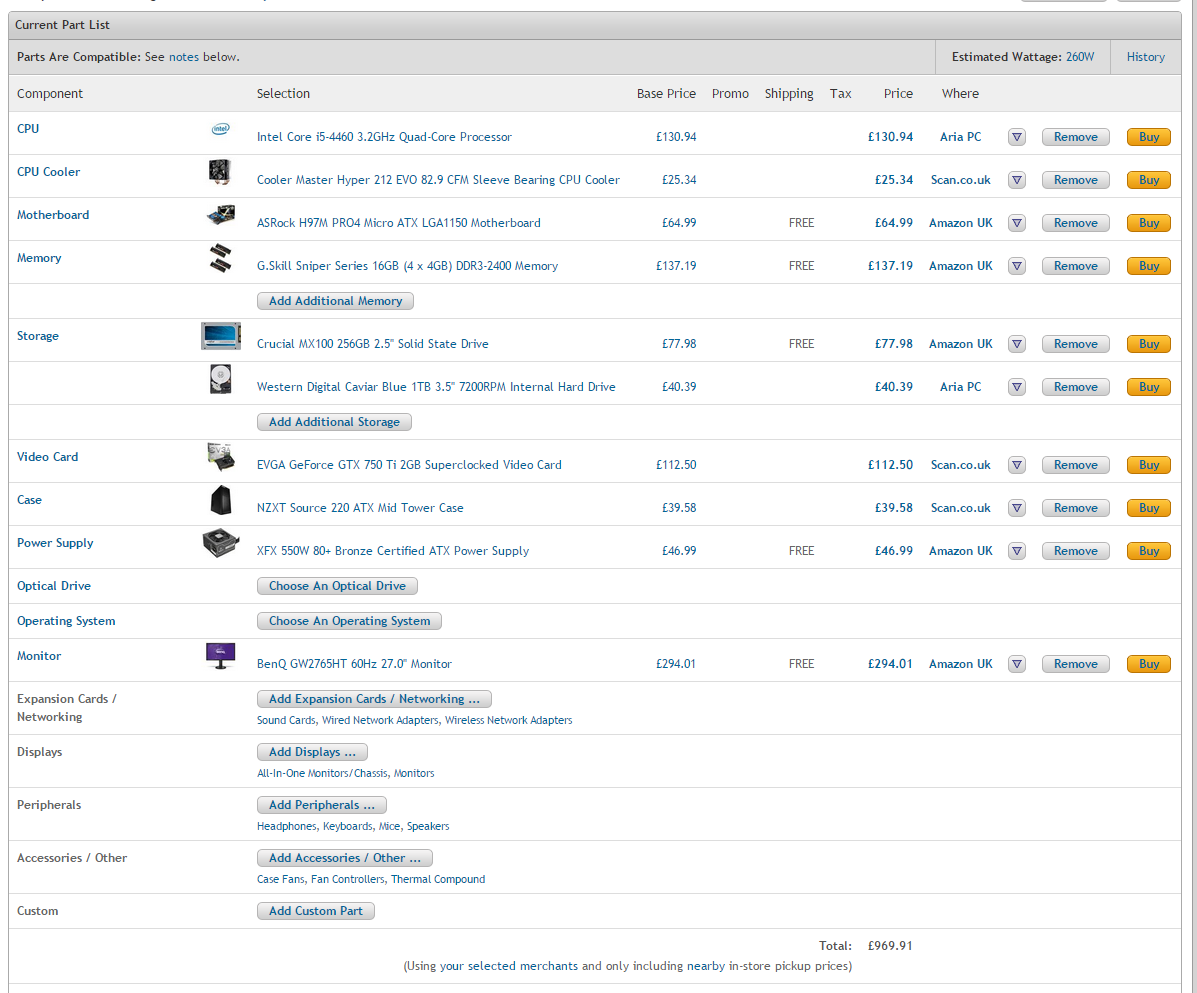Remove the NZXT Source 220 case
Image resolution: width=1197 pixels, height=993 pixels.
tap(1076, 508)
